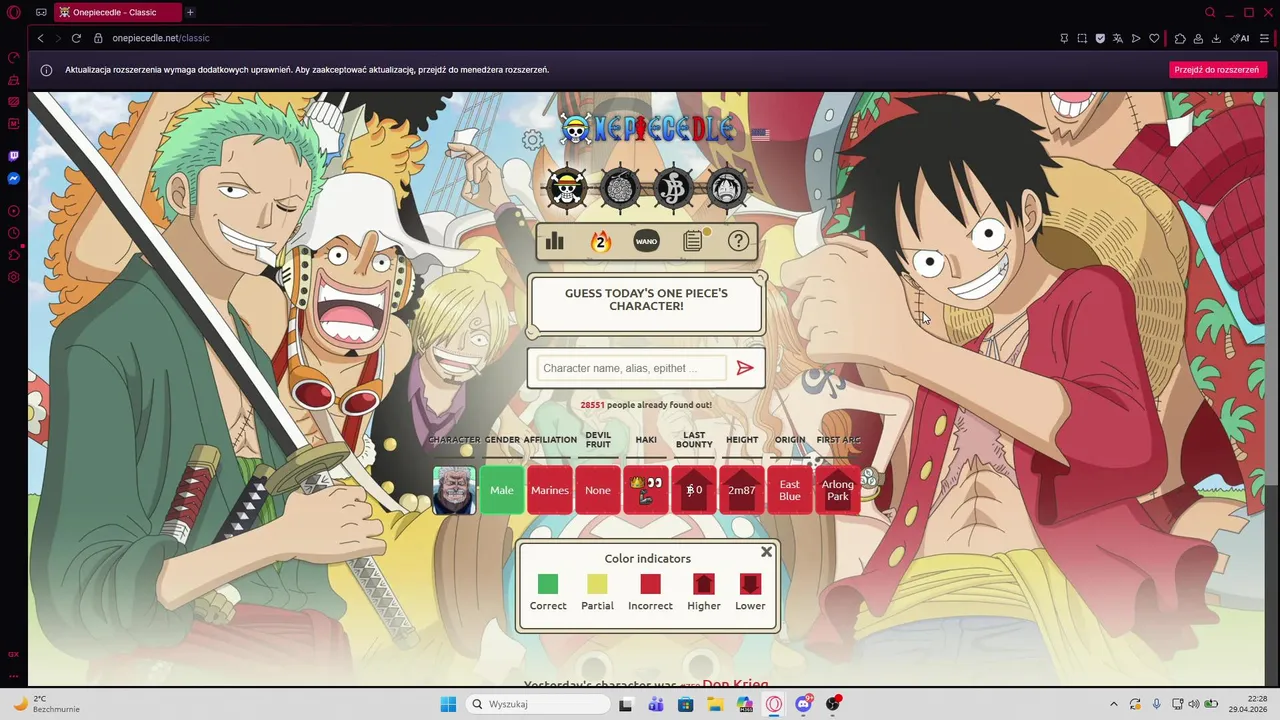Click the red Incorrect color swatch
The width and height of the screenshot is (1280, 720).
(650, 584)
